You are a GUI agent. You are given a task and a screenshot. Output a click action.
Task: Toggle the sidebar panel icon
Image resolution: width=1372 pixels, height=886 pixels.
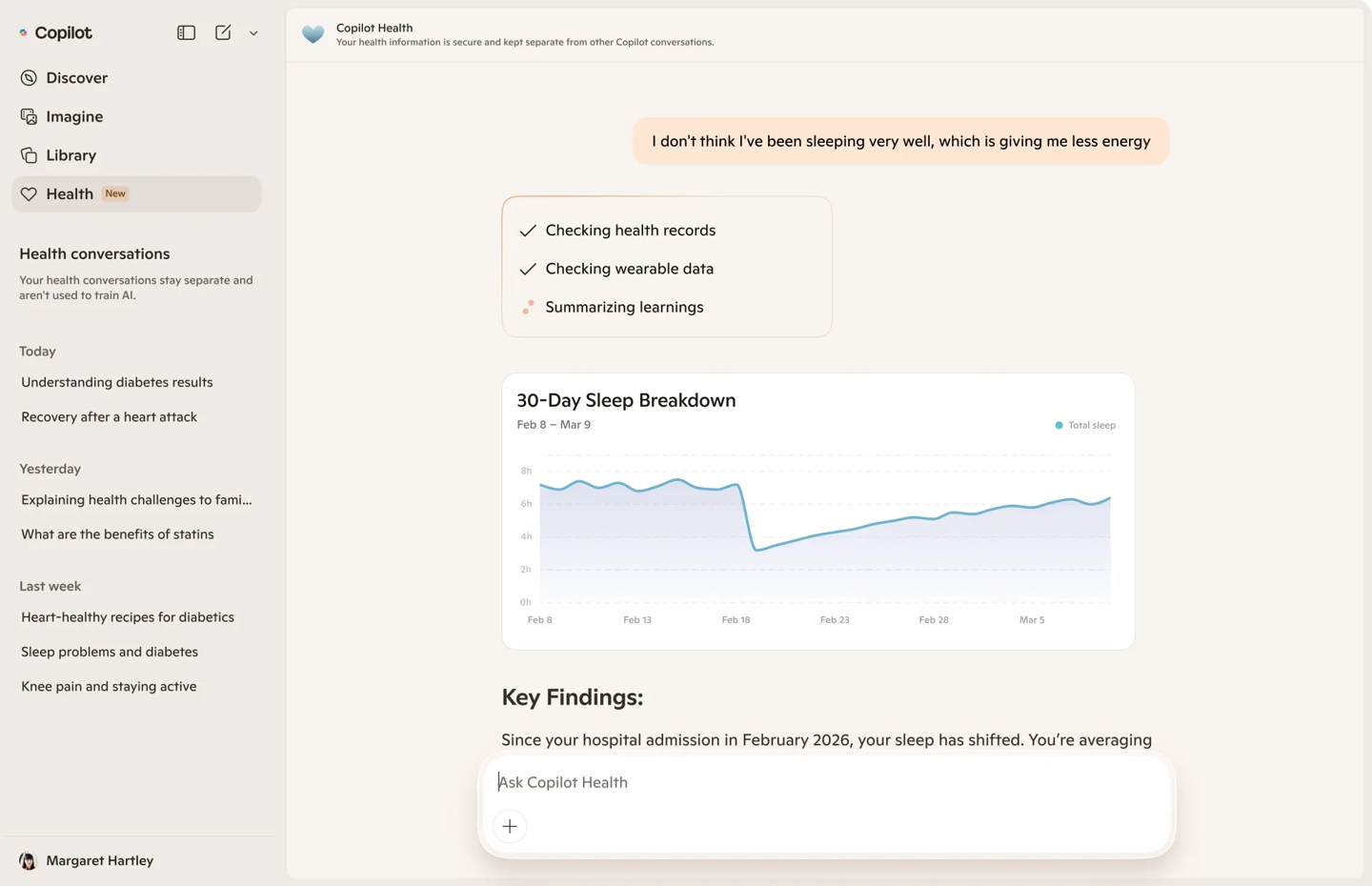[x=186, y=32]
